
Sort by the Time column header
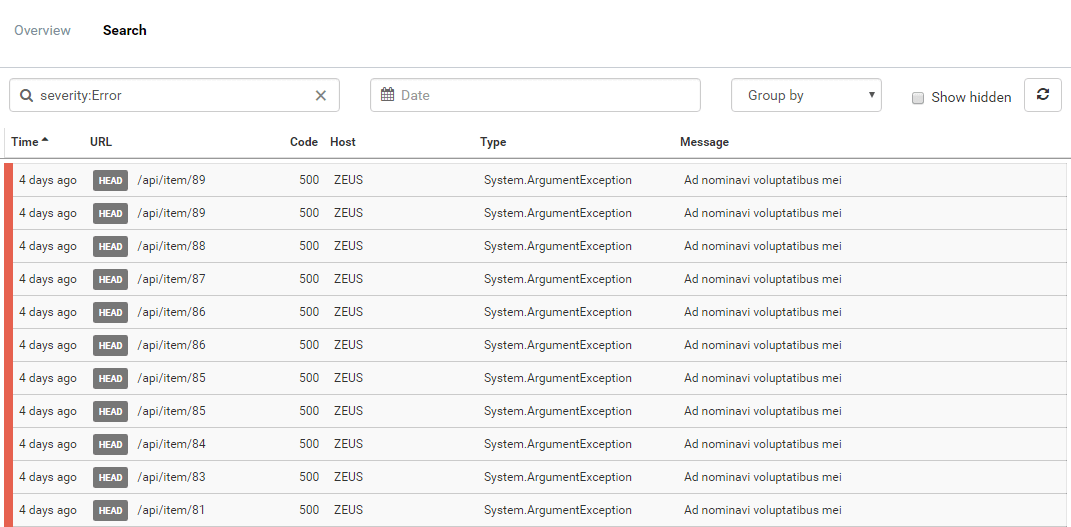25,142
